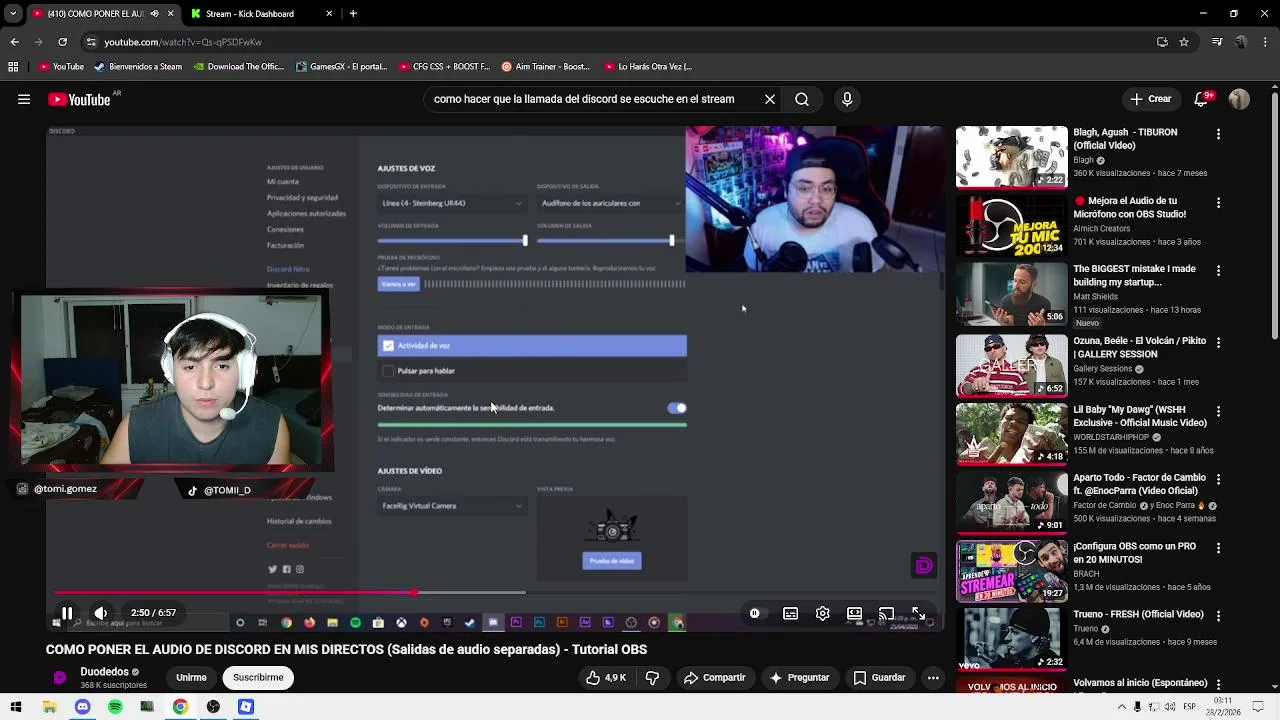Open Chrome's three-dot menu
1280x720 pixels.
(1265, 42)
